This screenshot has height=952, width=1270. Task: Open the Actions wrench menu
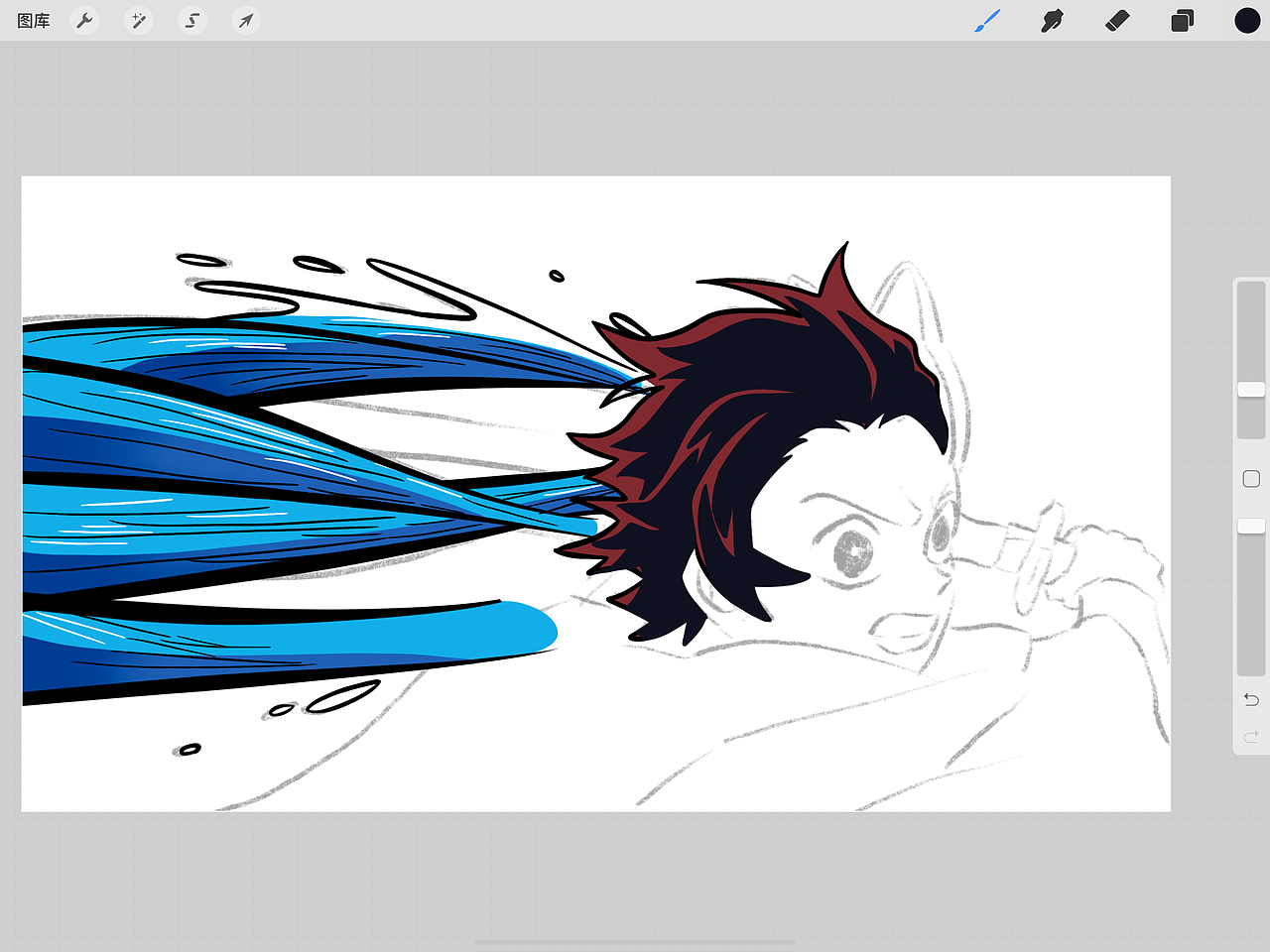(85, 21)
